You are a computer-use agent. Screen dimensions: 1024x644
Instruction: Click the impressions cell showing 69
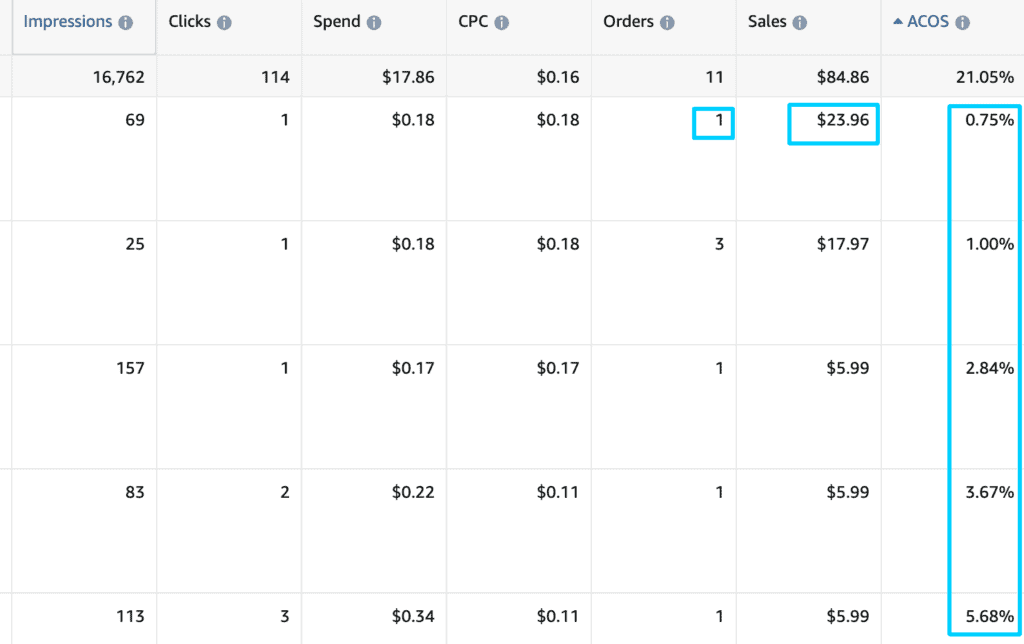tap(135, 120)
